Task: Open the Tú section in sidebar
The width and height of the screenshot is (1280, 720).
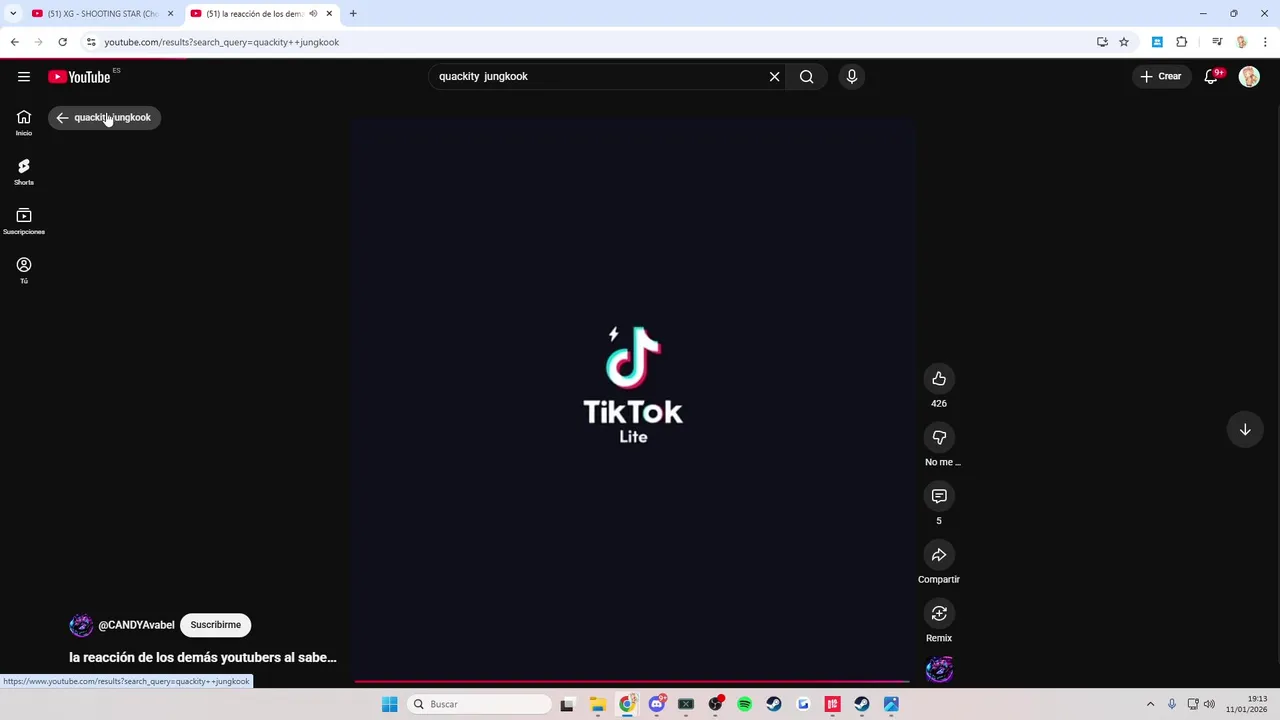Action: [24, 270]
